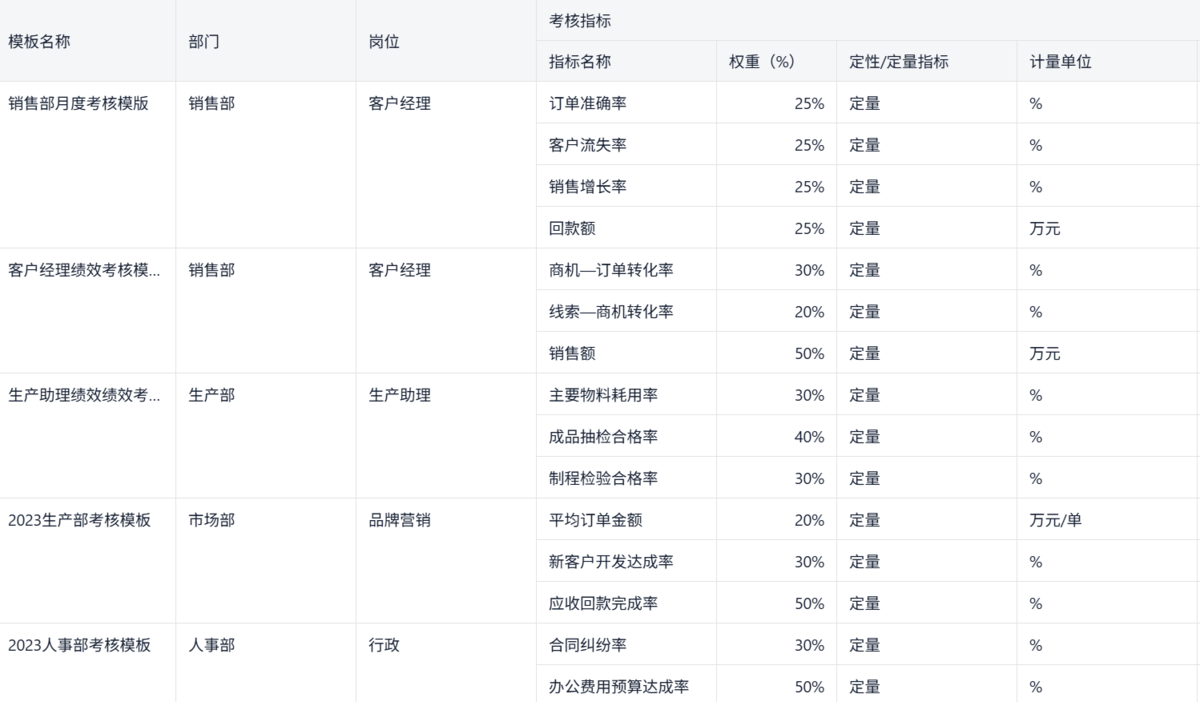Click the 40% weight cell
Screen dimensions: 1200x702
809,437
